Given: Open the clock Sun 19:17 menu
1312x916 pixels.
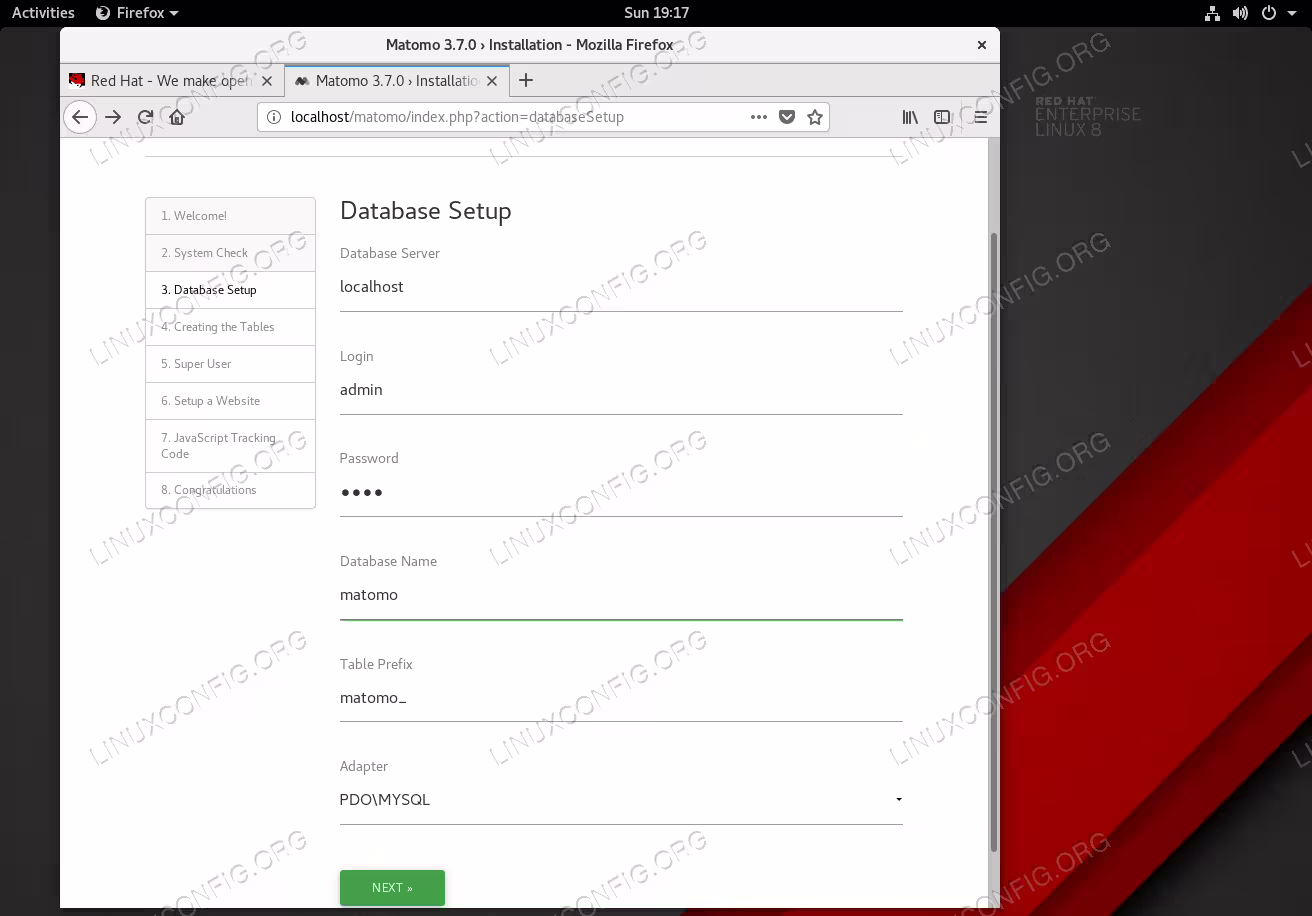Looking at the screenshot, I should pyautogui.click(x=656, y=13).
